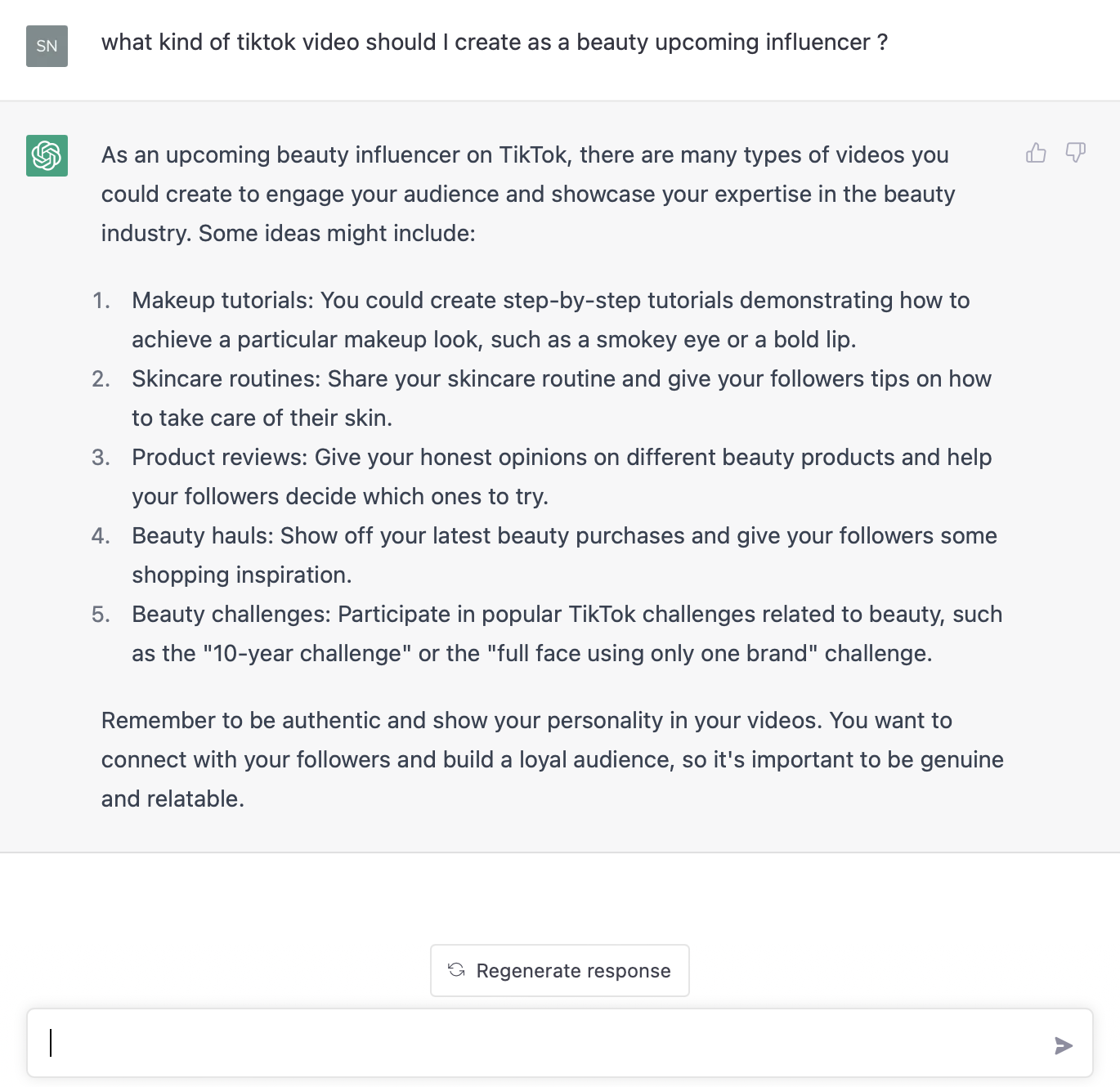Click the Product reviews numbered item
This screenshot has height=1087, width=1120.
561,476
